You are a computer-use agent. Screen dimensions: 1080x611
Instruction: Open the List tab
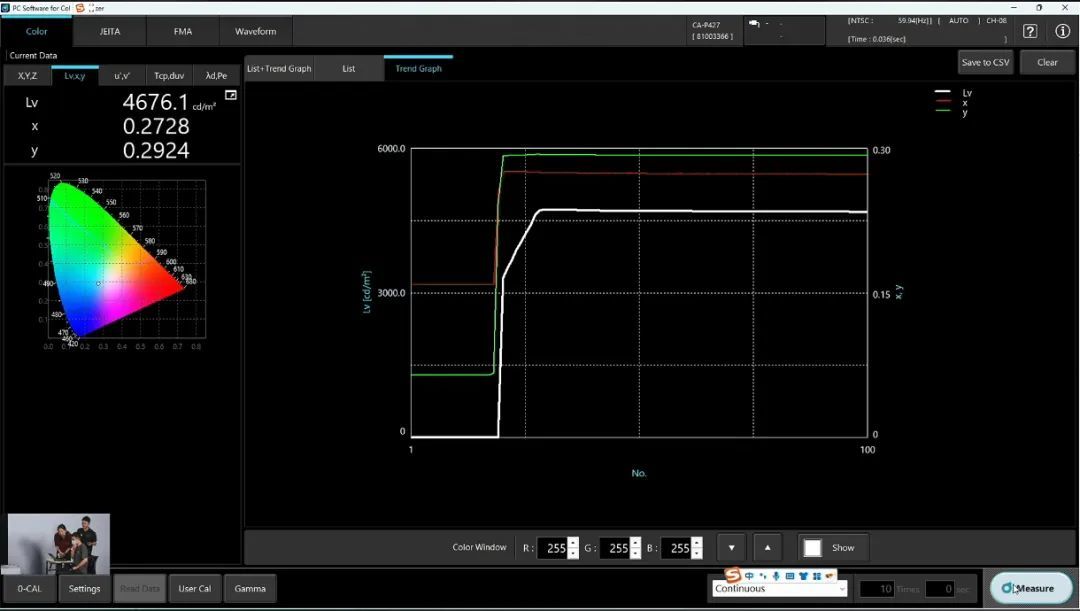(348, 69)
